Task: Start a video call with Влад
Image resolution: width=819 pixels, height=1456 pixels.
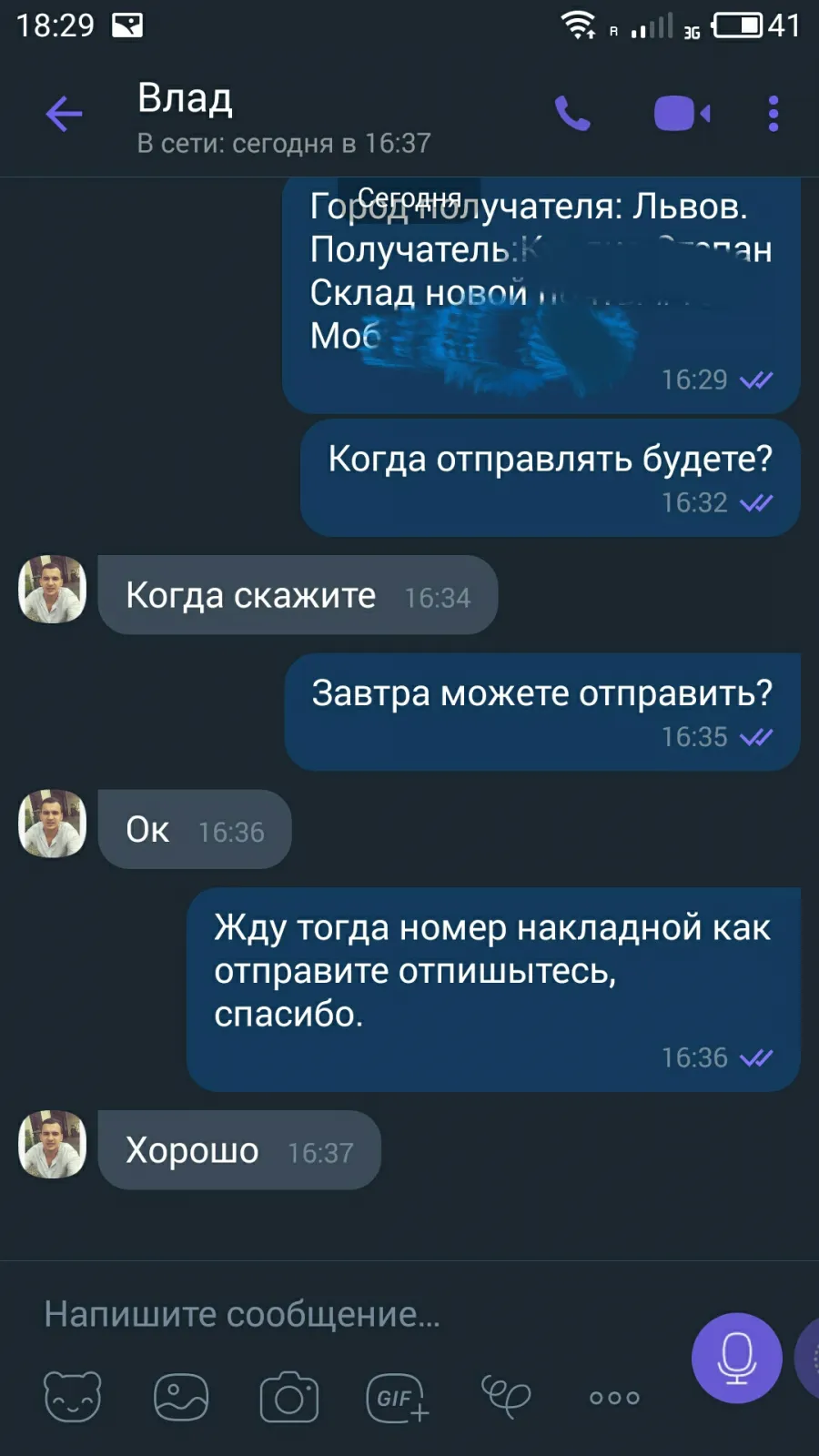Action: (x=682, y=114)
